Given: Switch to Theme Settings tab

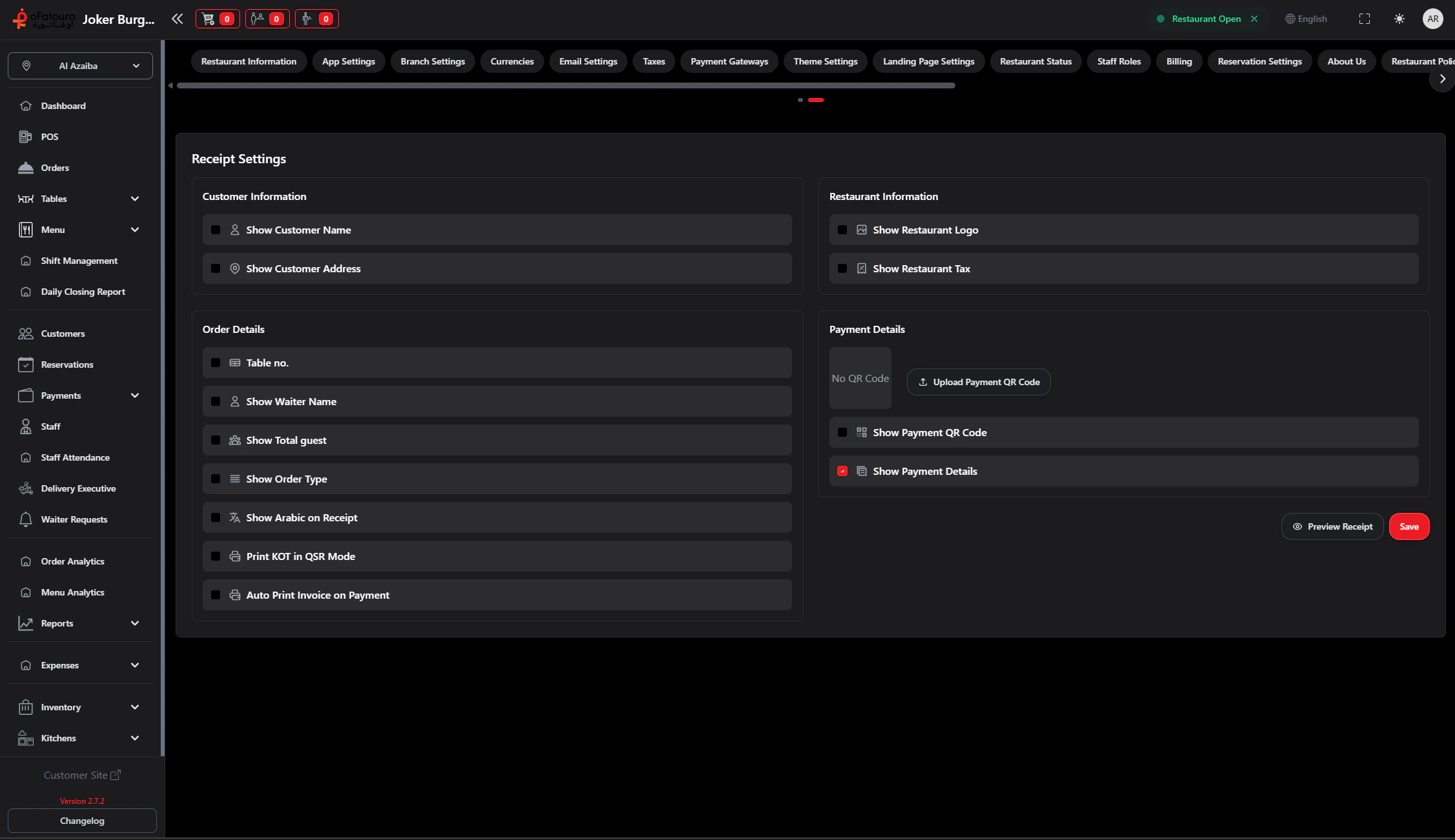Looking at the screenshot, I should 825,61.
